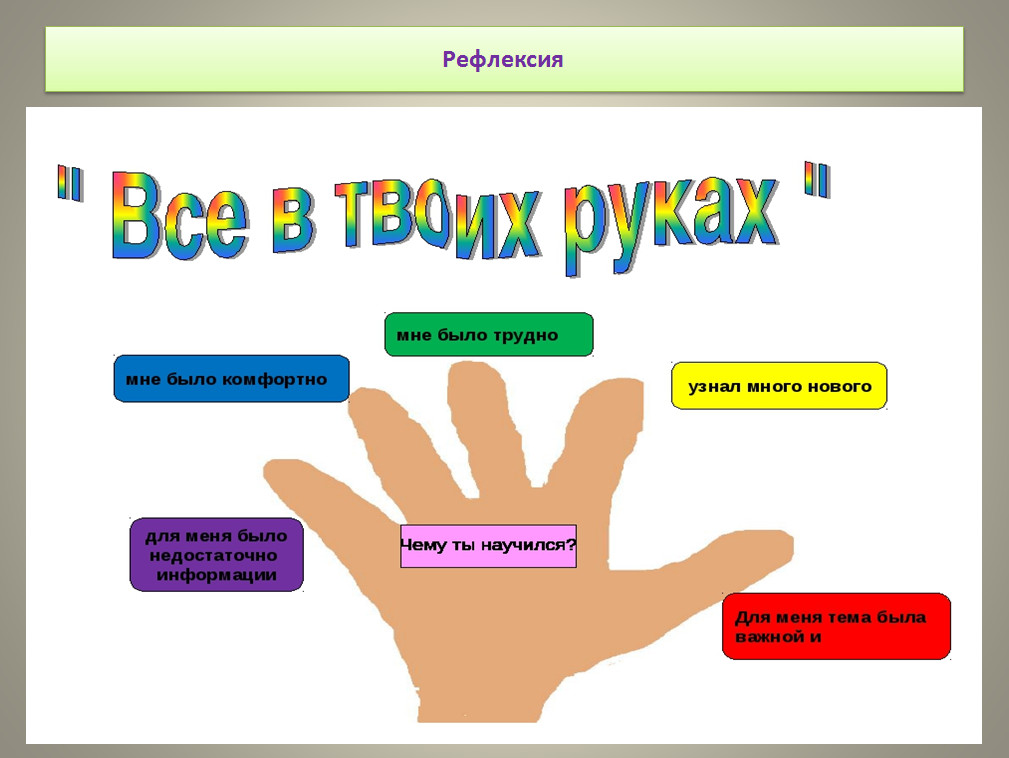Click the rainbow "Все в твоих руках" WordArt
This screenshot has width=1009, height=758.
444,217
